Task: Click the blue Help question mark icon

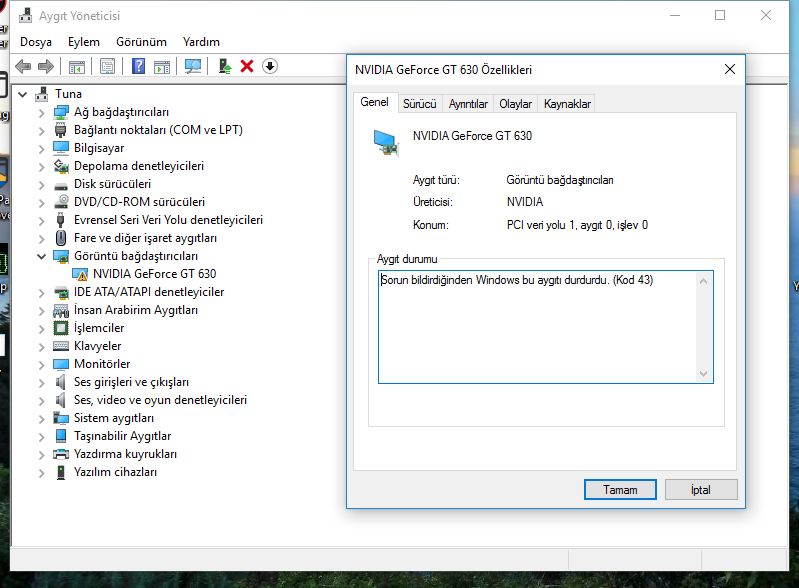Action: click(x=138, y=66)
